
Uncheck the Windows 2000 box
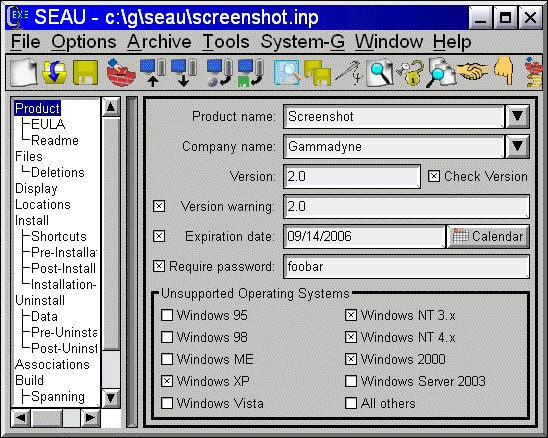pos(351,359)
